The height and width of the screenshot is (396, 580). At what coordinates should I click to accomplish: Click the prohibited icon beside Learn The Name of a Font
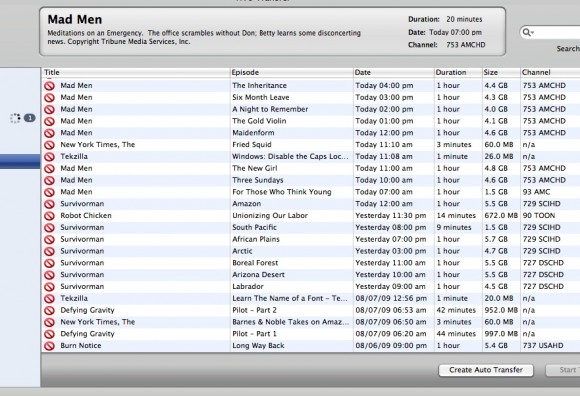(50, 299)
